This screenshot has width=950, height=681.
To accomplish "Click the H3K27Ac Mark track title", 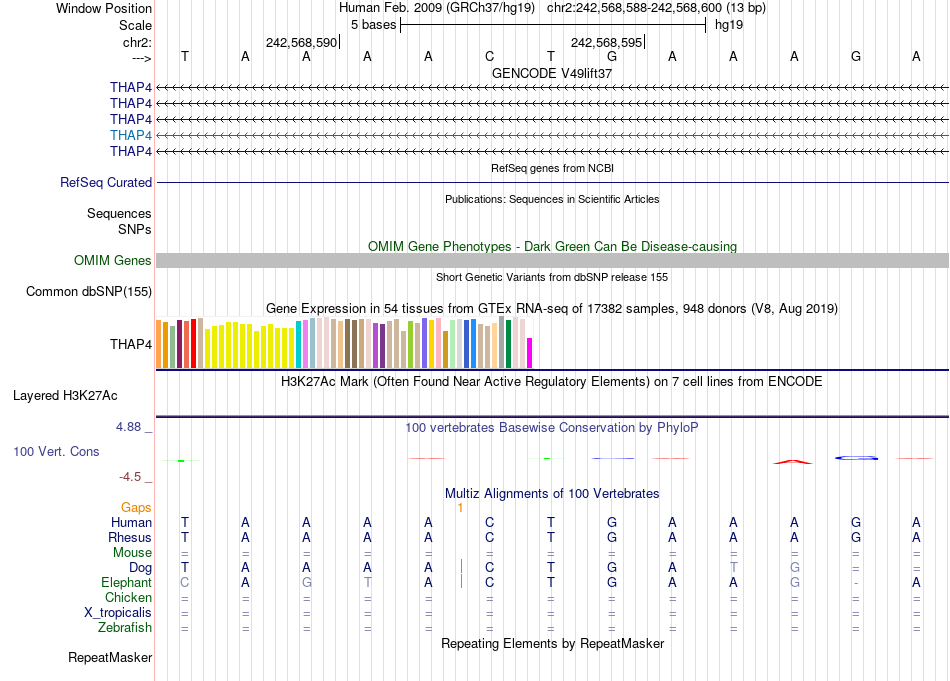I will (x=552, y=382).
